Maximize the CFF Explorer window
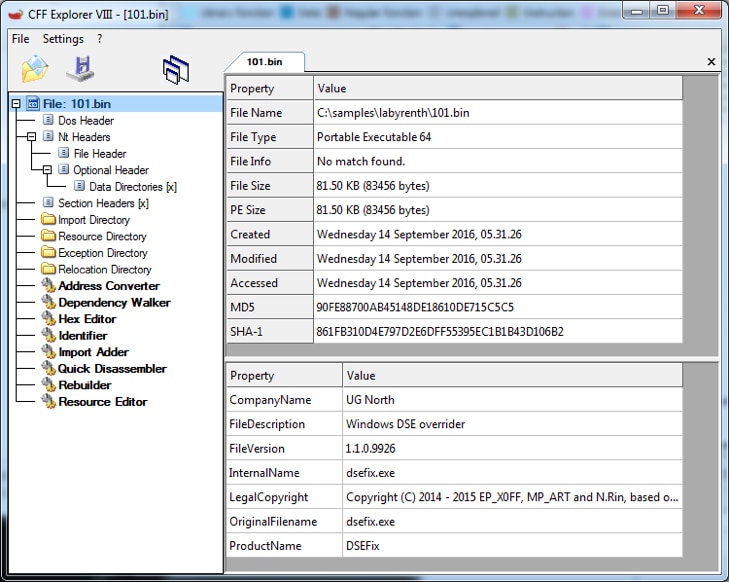This screenshot has width=729, height=582. [x=663, y=10]
